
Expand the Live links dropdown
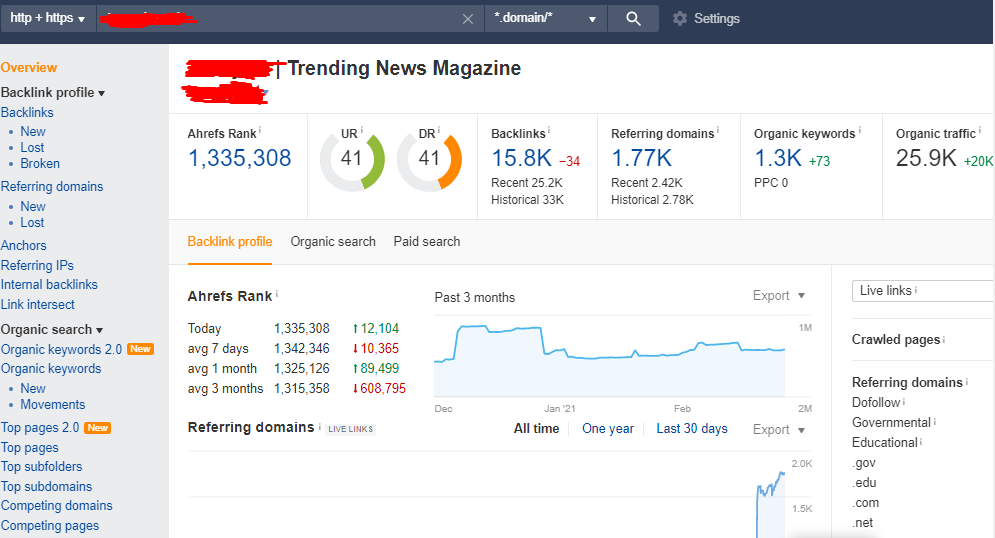922,290
